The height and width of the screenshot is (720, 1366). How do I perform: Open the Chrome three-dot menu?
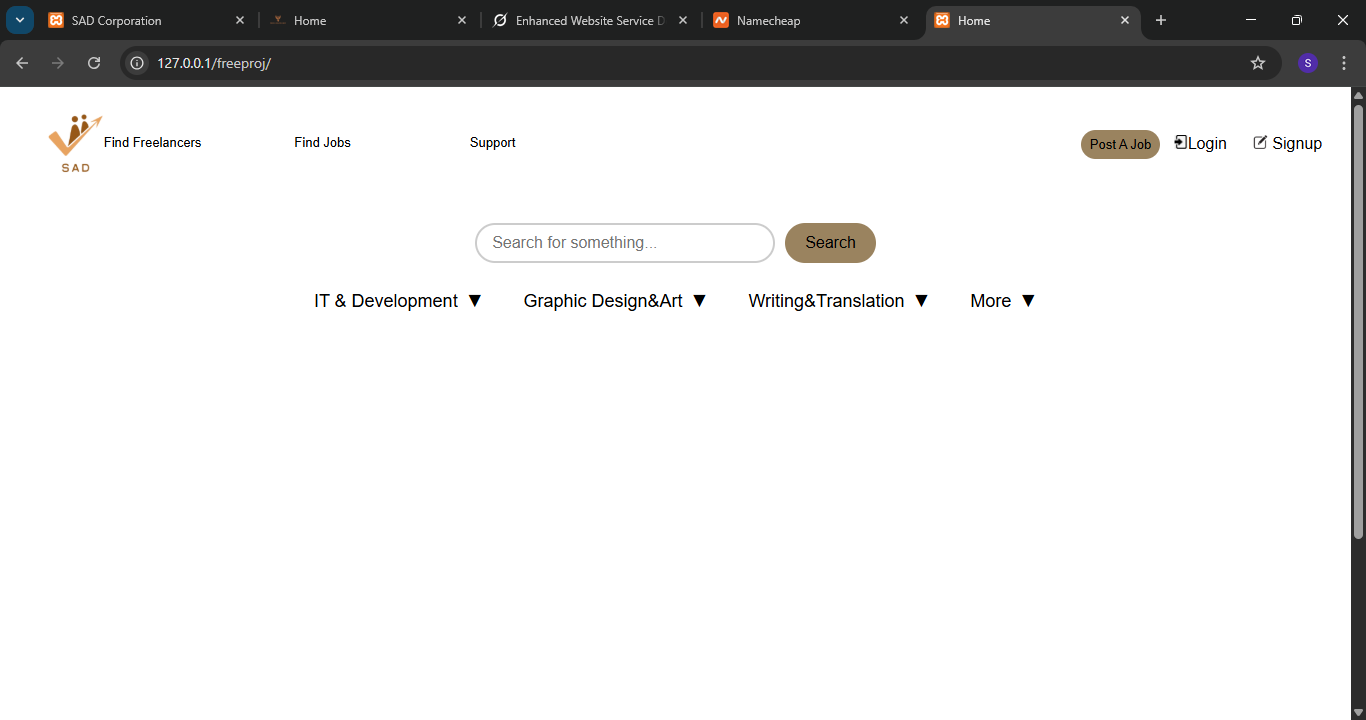coord(1344,63)
